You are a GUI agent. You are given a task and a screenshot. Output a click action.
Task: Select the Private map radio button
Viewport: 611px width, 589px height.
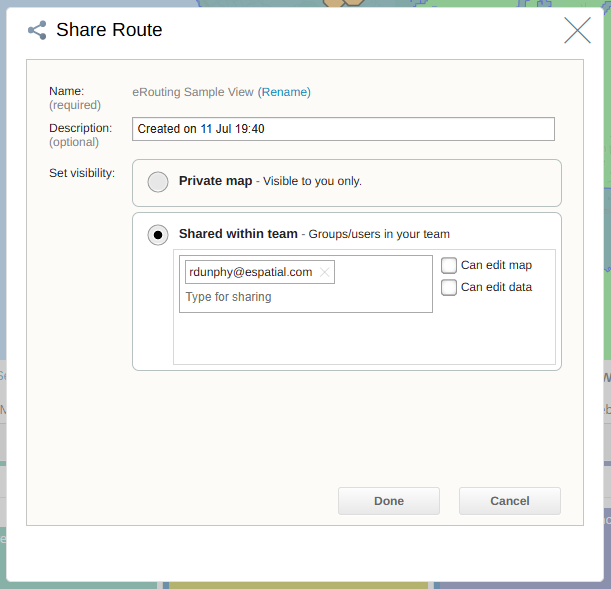point(158,182)
